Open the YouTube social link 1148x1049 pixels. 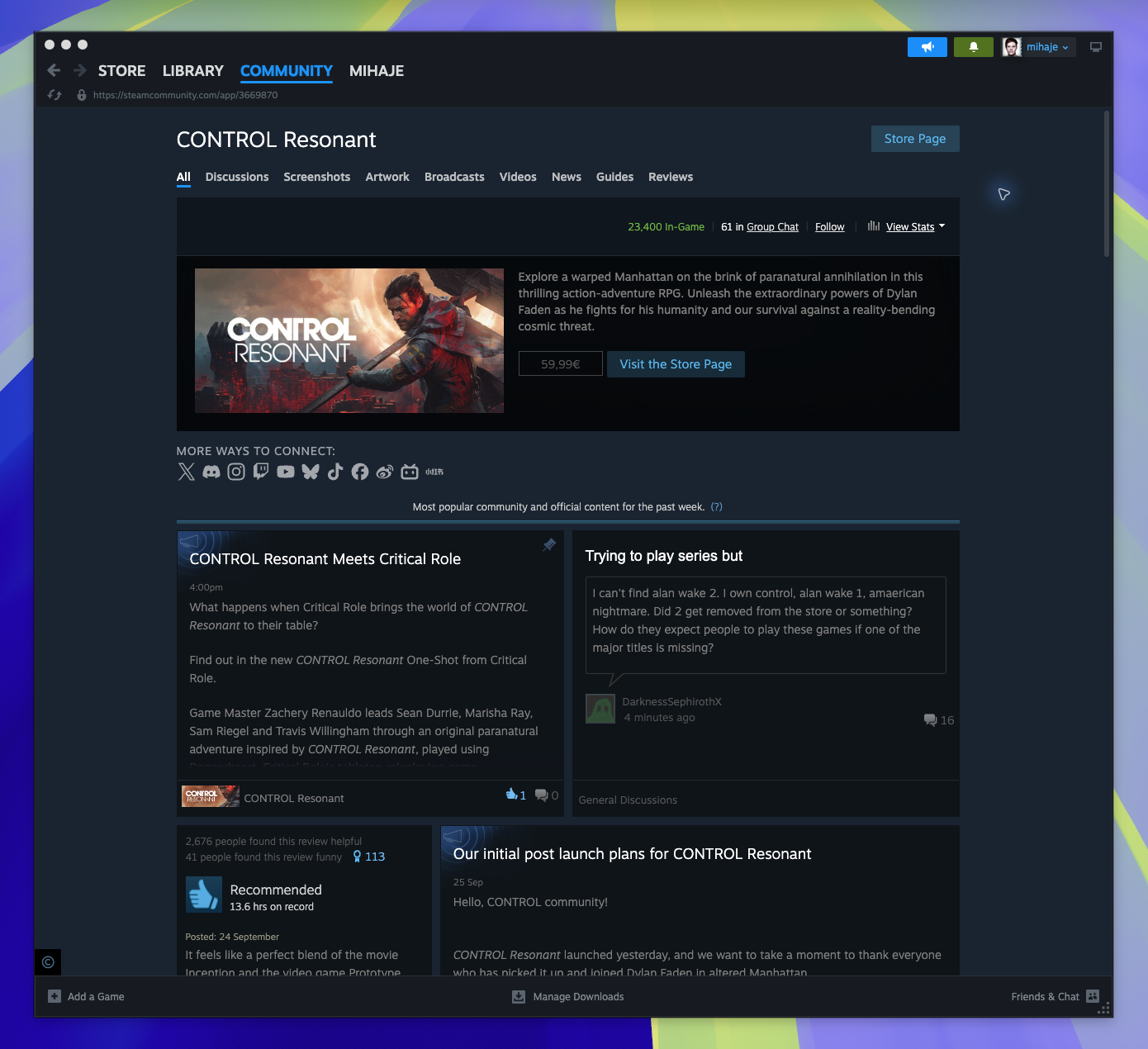point(286,472)
